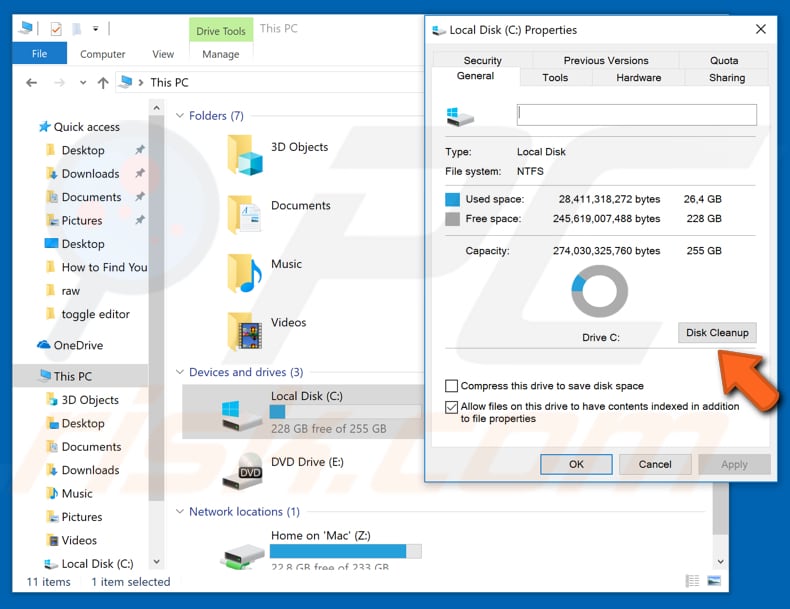Viewport: 790px width, 609px height.
Task: Open the Manage ribbon tab
Action: (221, 54)
